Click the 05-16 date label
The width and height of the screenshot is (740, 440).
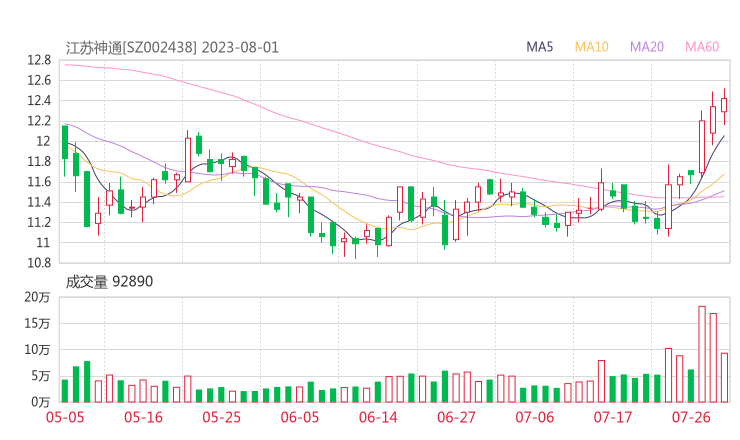pos(143,417)
